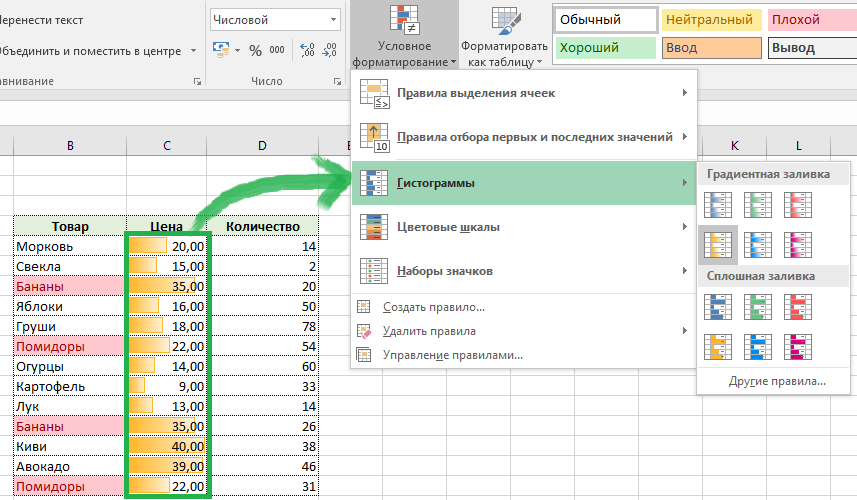Screen dimensions: 857x500
Task: Select column L header
Action: [799, 145]
